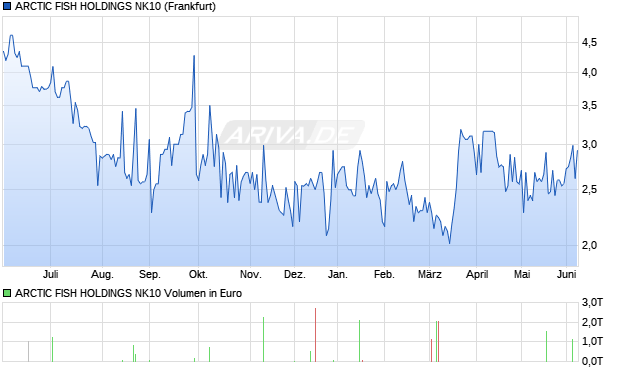Click the green volume legend square
Screen dimensions: 620x371
click(x=7, y=293)
